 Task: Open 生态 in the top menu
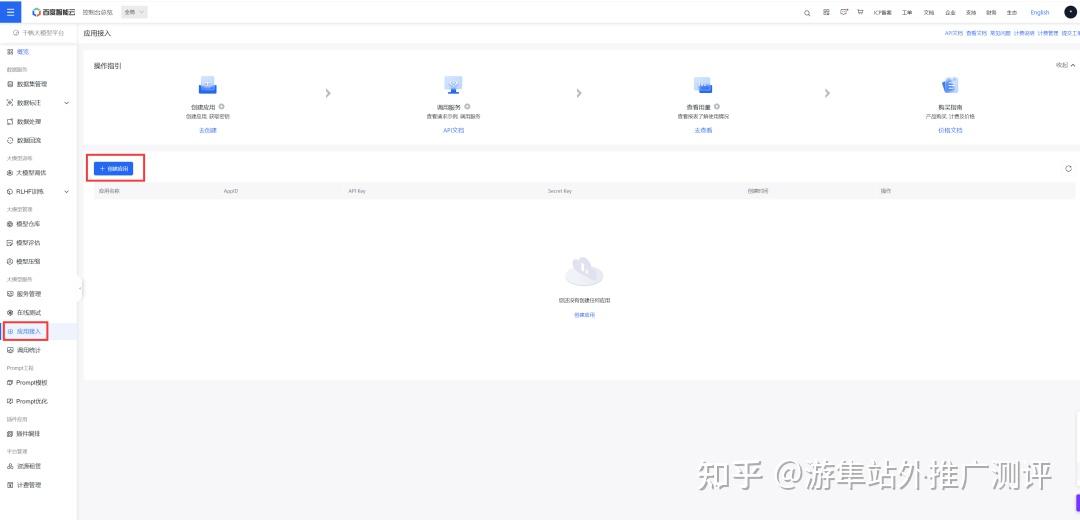[1011, 12]
